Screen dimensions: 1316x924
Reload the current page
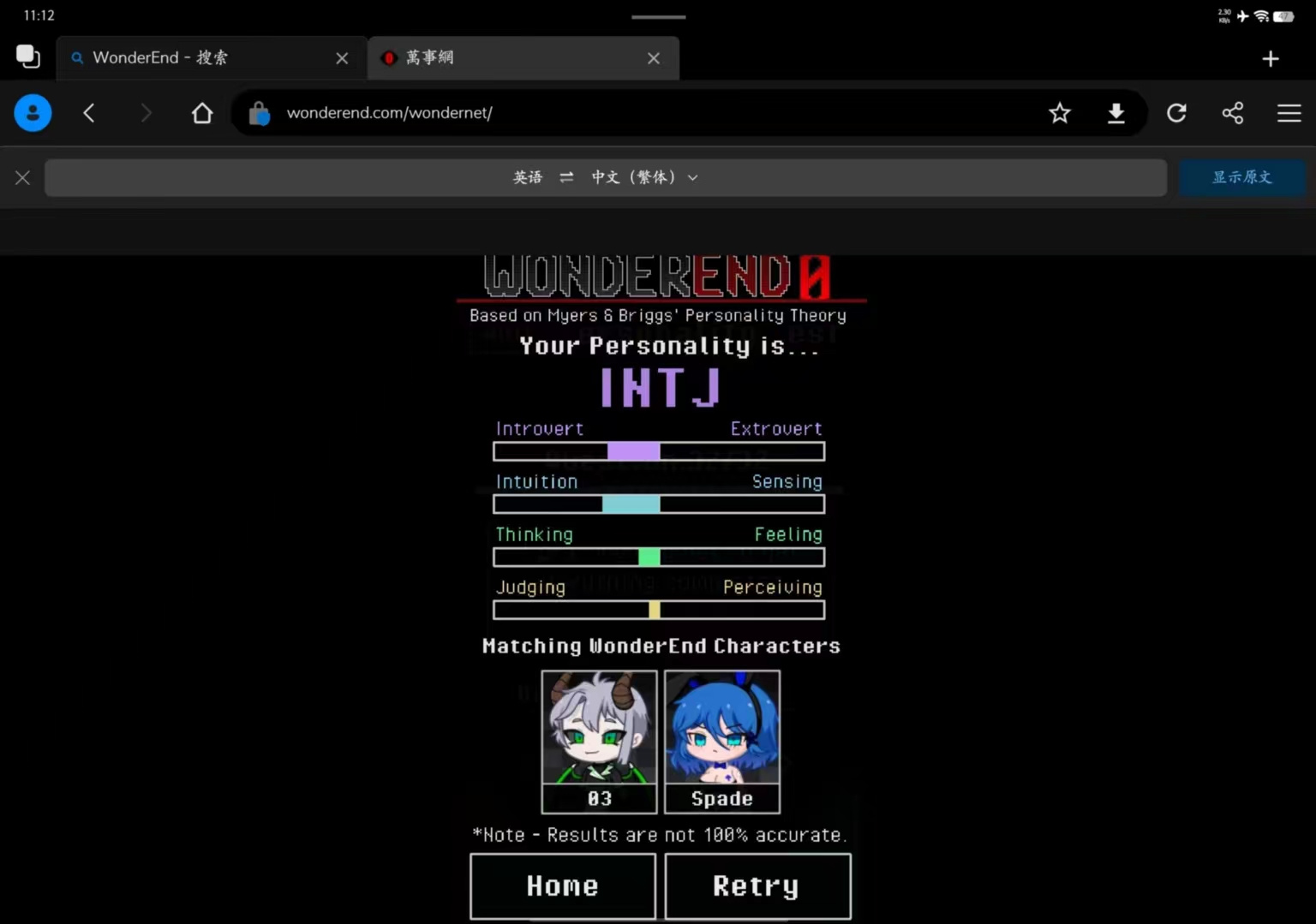(x=1176, y=113)
